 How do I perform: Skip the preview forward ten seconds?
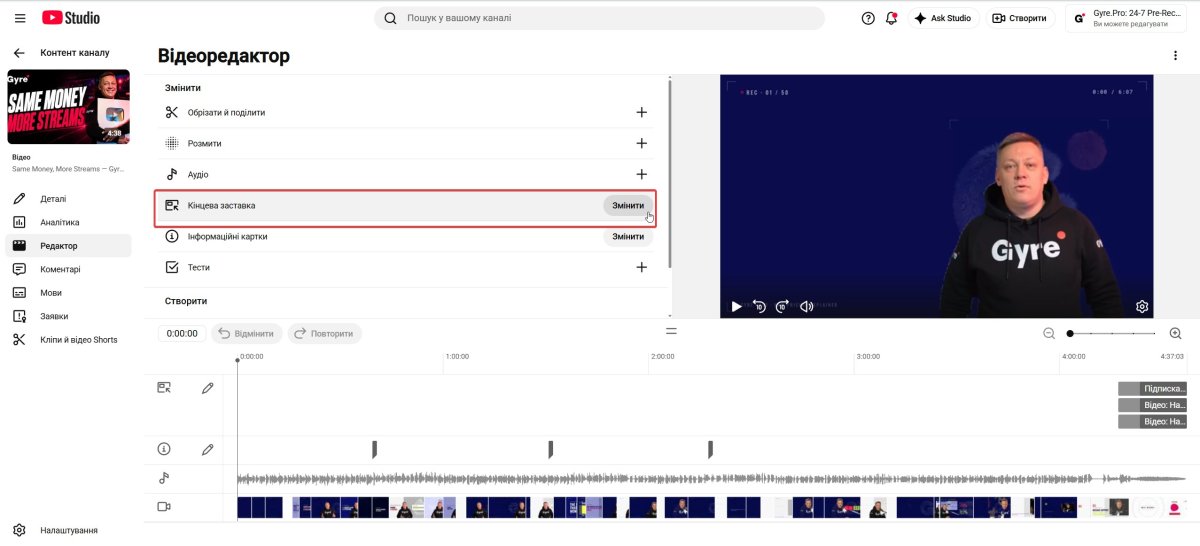click(783, 306)
